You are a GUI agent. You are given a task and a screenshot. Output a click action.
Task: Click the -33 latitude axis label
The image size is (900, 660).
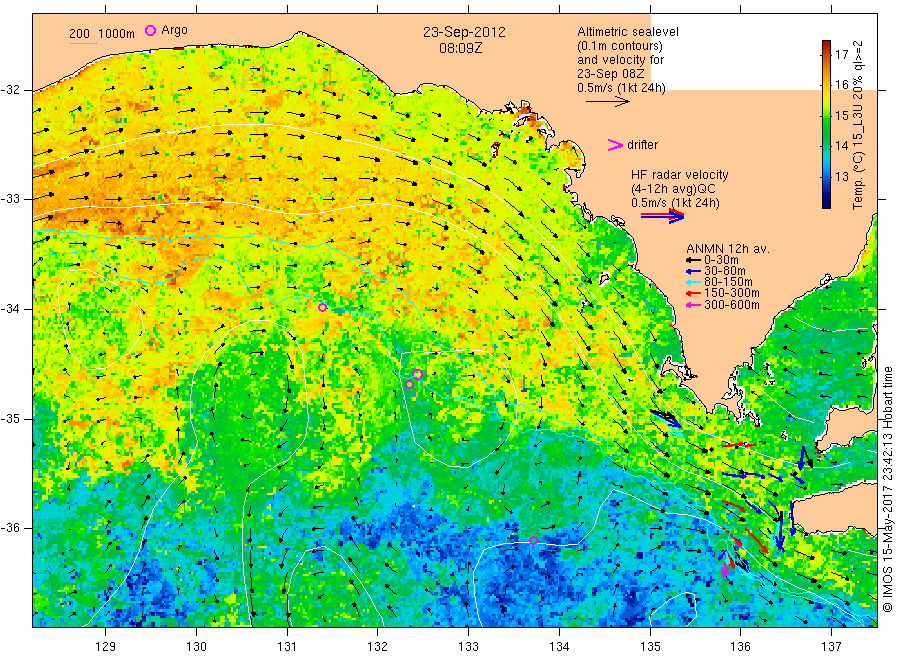coord(10,200)
